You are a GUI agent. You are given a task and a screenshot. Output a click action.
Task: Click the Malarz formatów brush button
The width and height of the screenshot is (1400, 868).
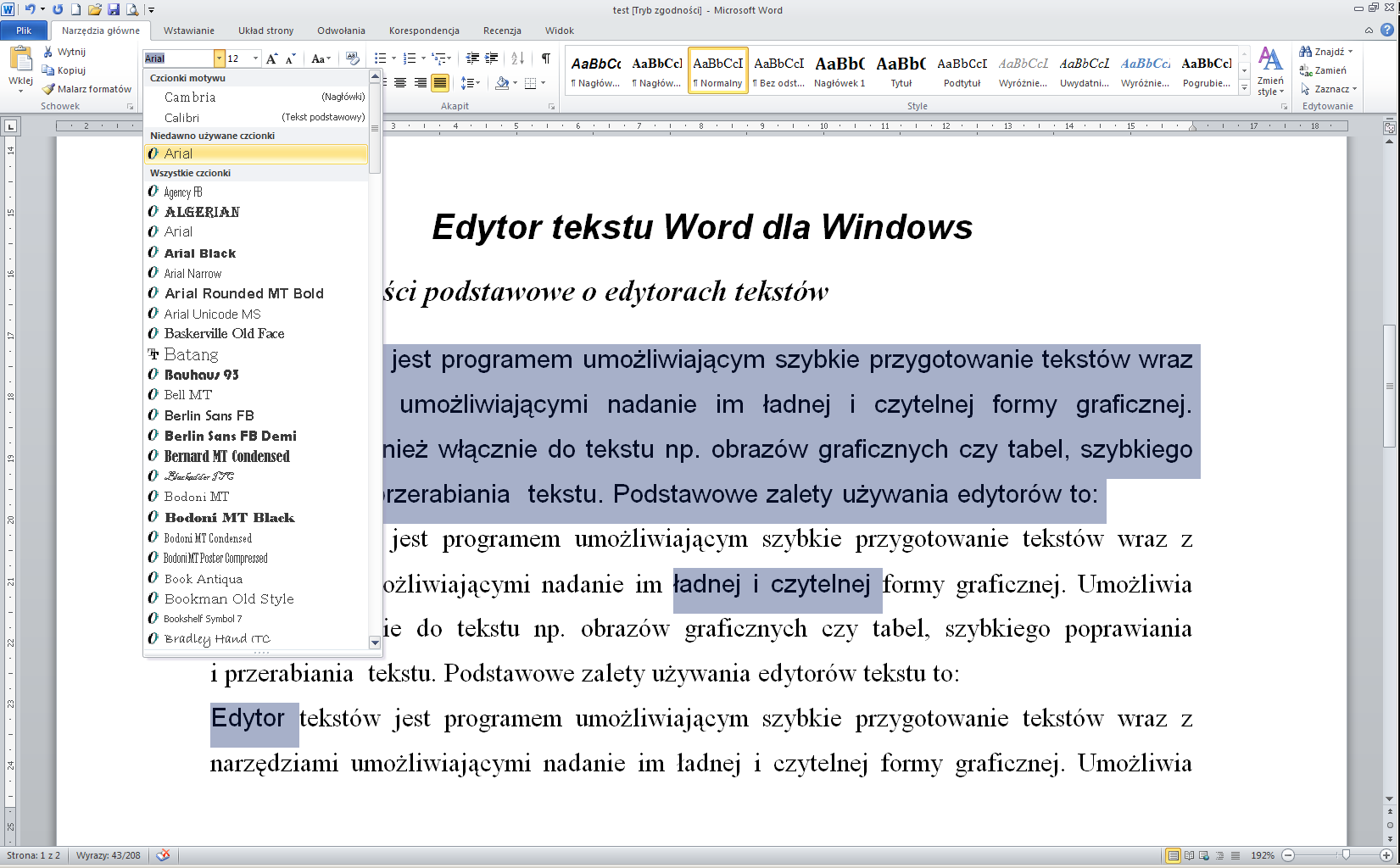pos(87,89)
